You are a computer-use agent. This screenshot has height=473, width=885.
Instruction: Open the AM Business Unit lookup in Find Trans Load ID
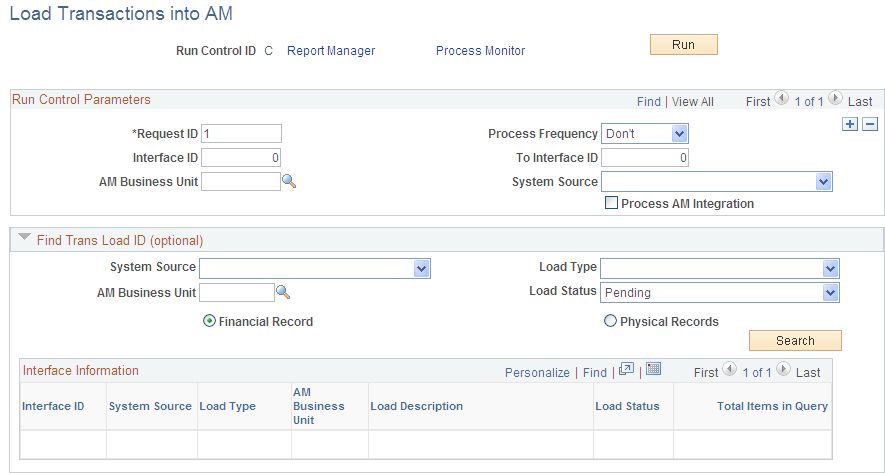pos(283,292)
